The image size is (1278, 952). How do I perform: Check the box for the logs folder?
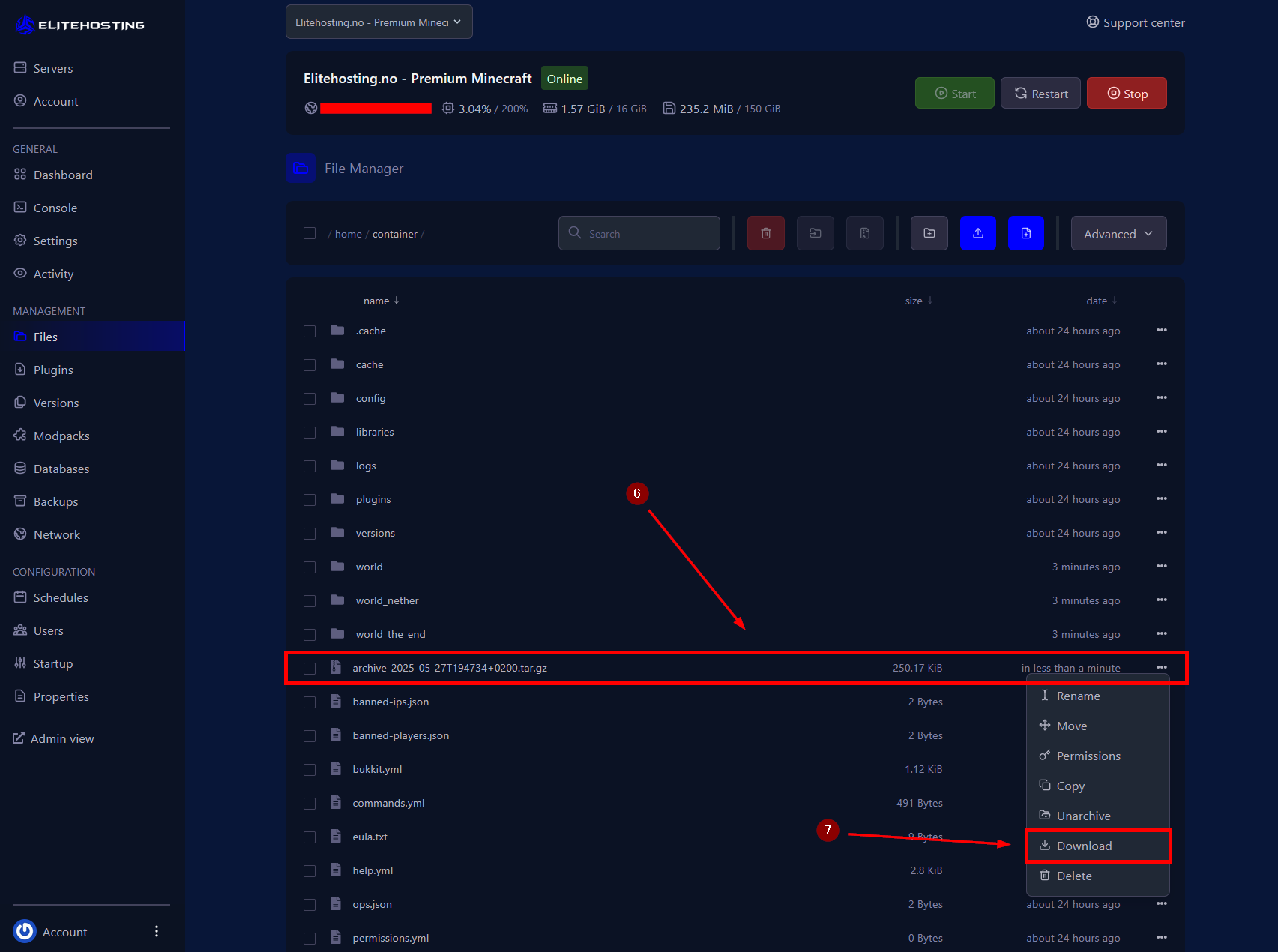click(310, 466)
